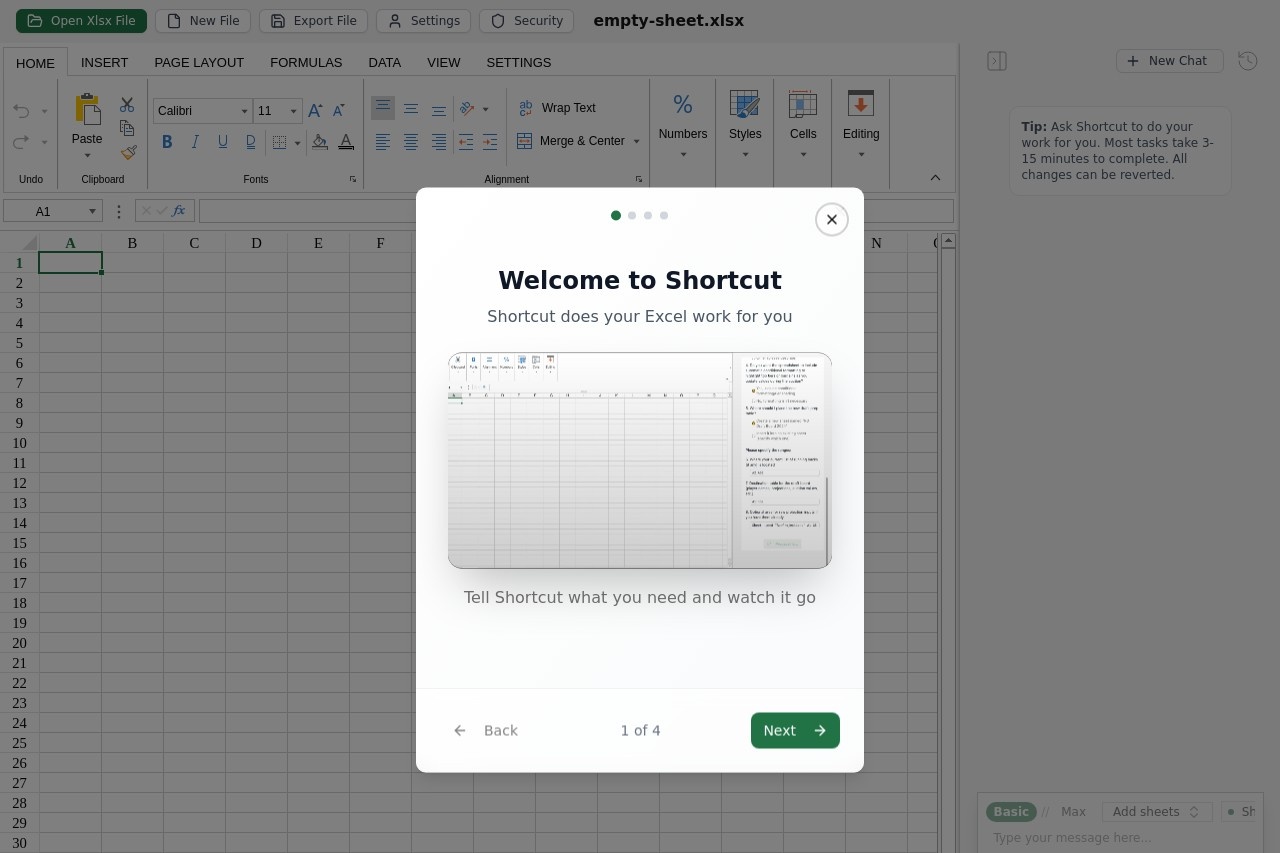Toggle Align Left horizontal alignment
This screenshot has height=853, width=1280.
coord(383,142)
